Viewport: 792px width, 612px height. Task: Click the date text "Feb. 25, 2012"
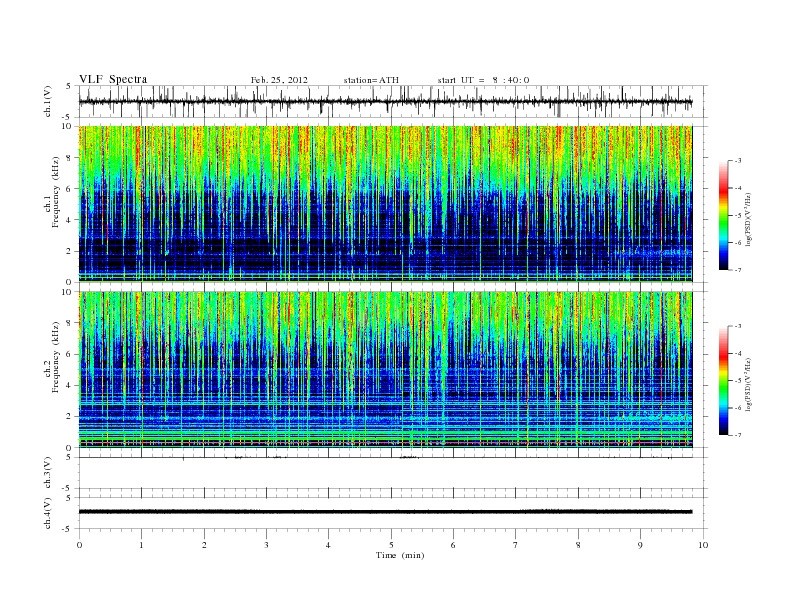click(279, 80)
